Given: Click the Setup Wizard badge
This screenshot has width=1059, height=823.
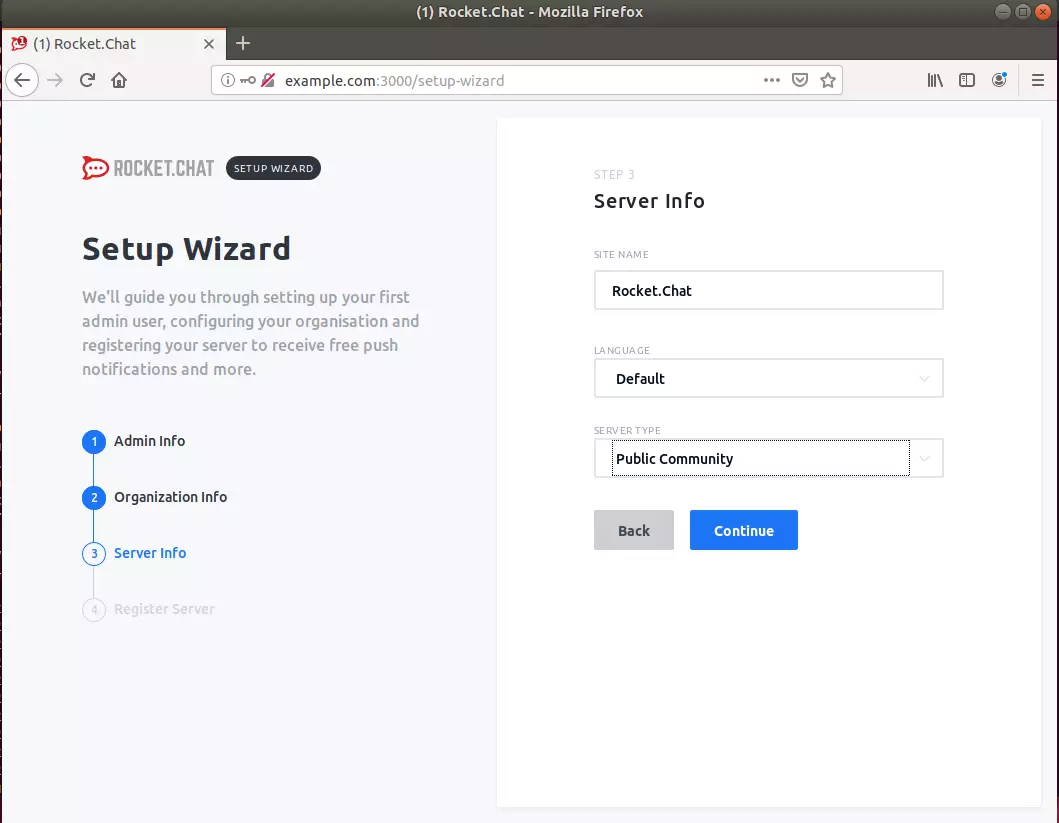Looking at the screenshot, I should 274,168.
